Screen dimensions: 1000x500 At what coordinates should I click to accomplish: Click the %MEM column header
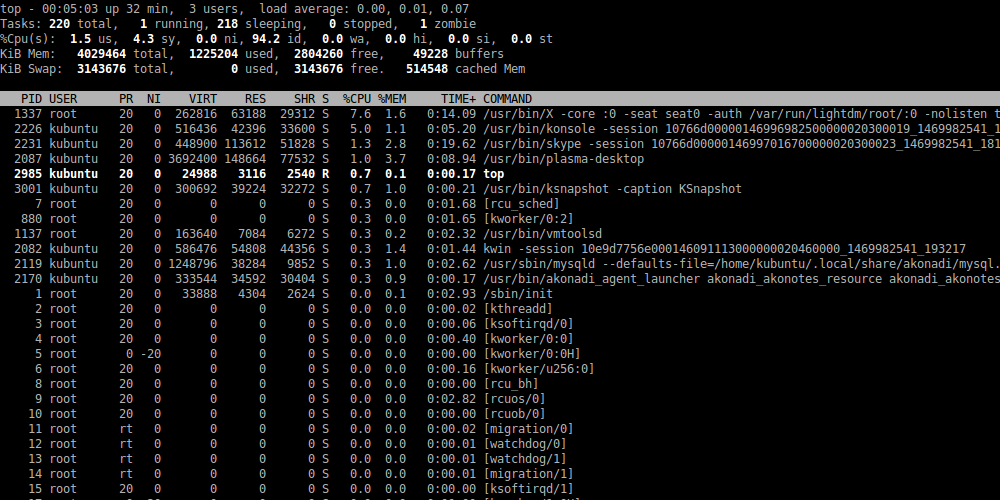coord(393,99)
